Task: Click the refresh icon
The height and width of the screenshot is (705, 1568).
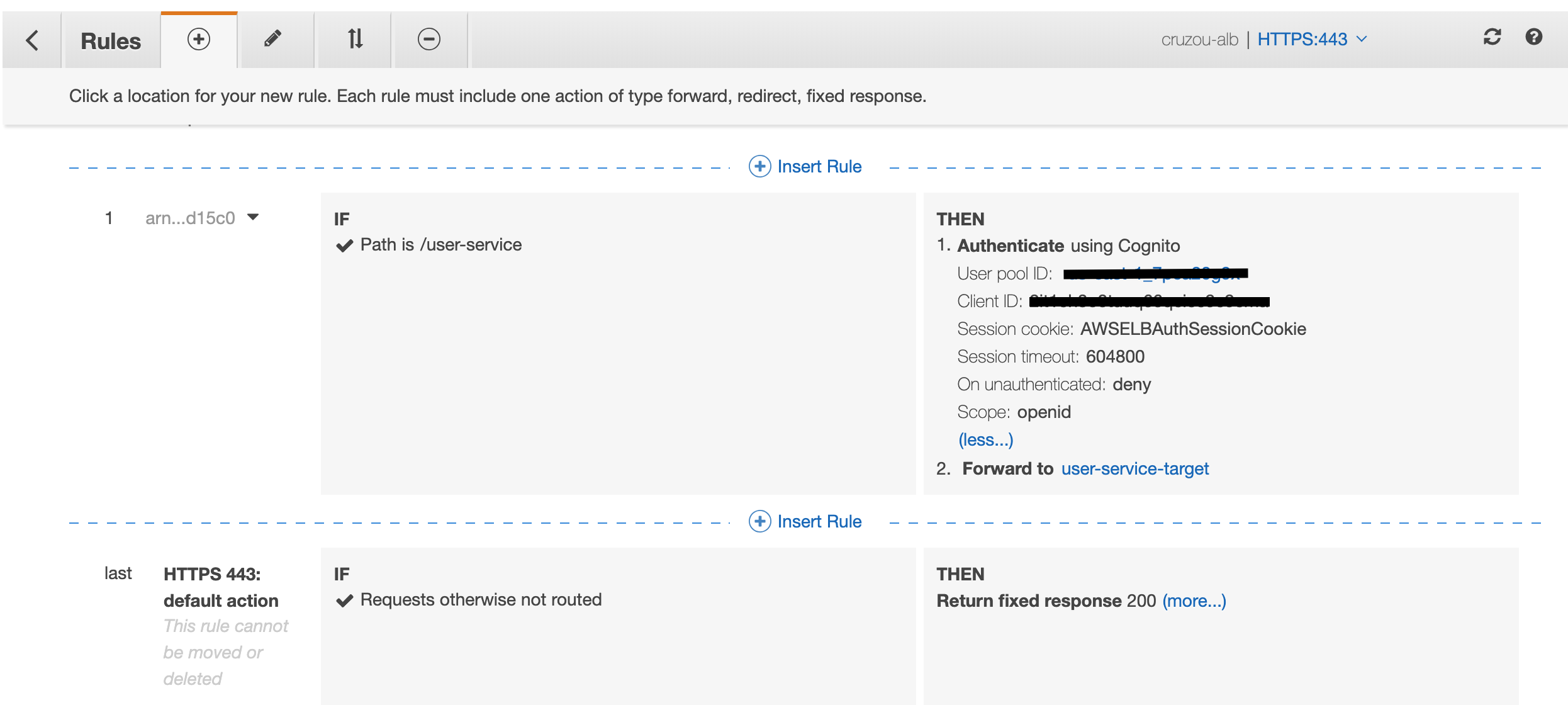Action: point(1492,38)
